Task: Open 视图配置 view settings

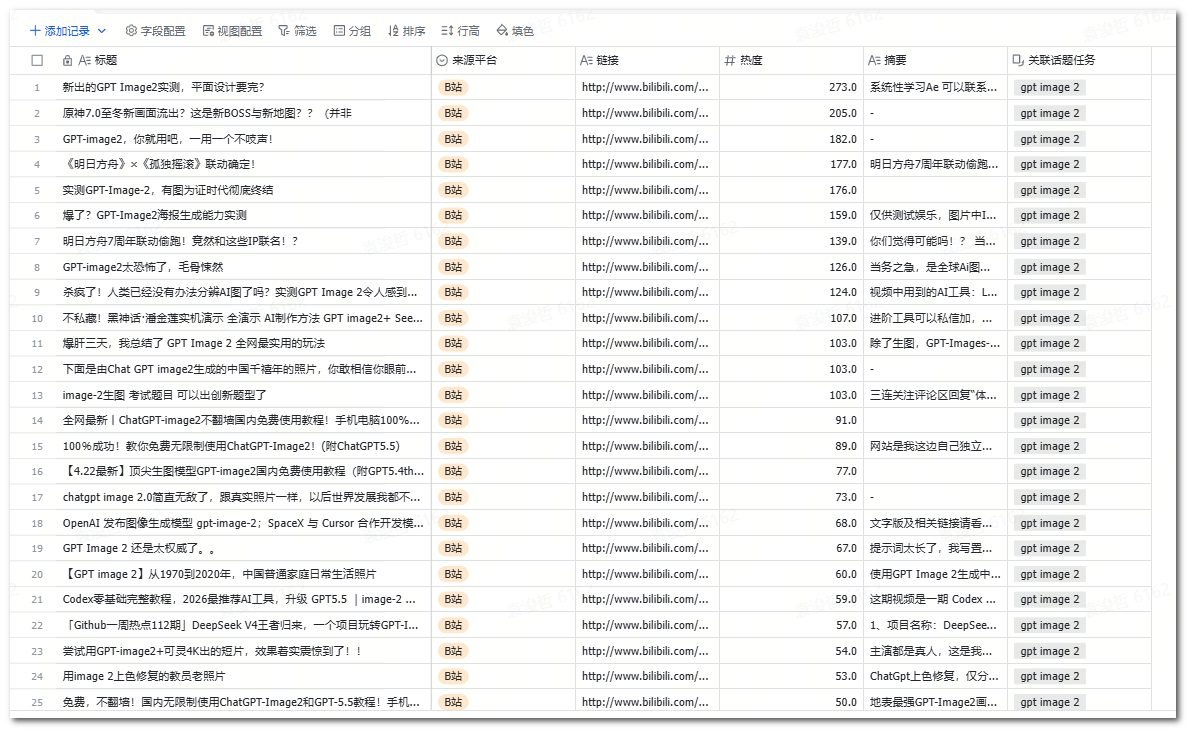Action: click(x=232, y=31)
